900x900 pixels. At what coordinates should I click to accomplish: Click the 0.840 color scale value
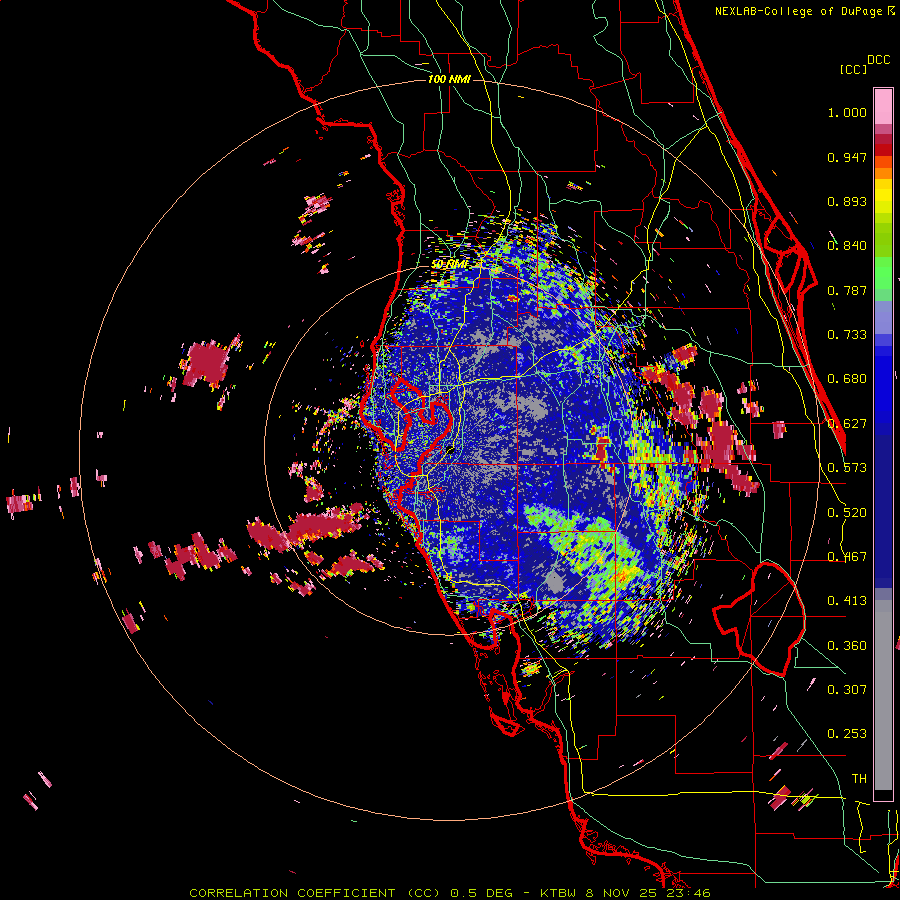point(847,246)
